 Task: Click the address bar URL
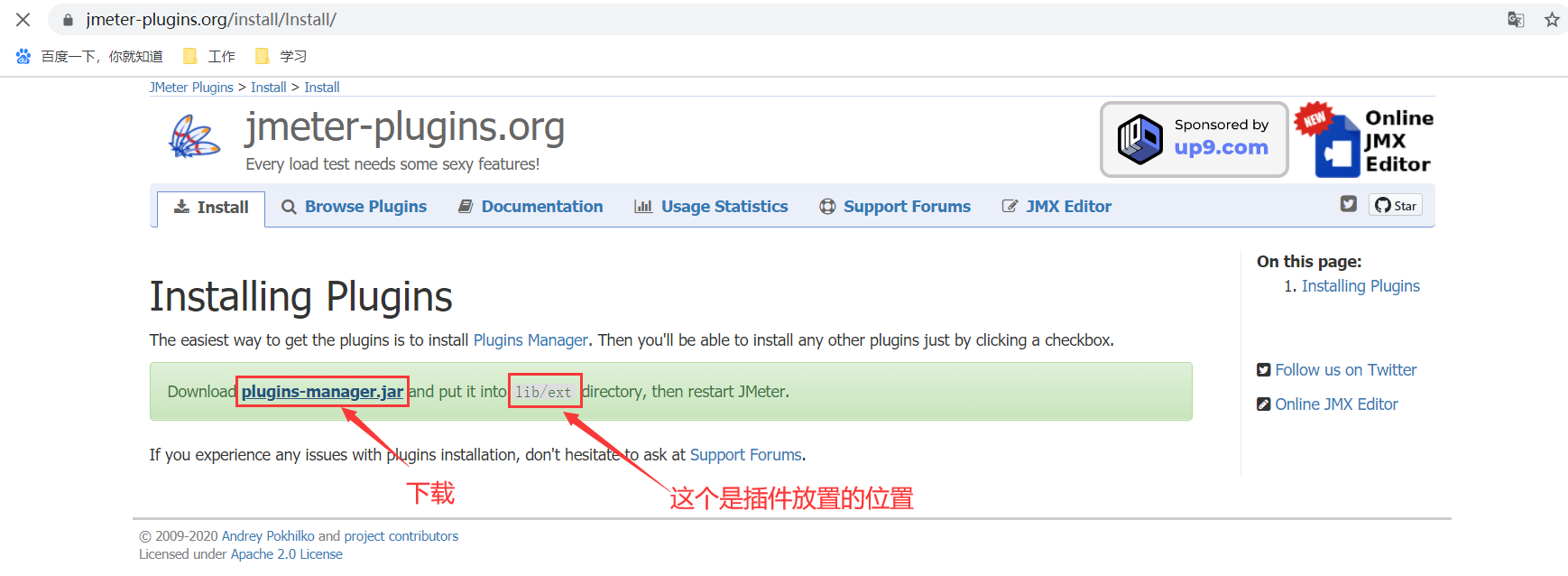pos(211,20)
